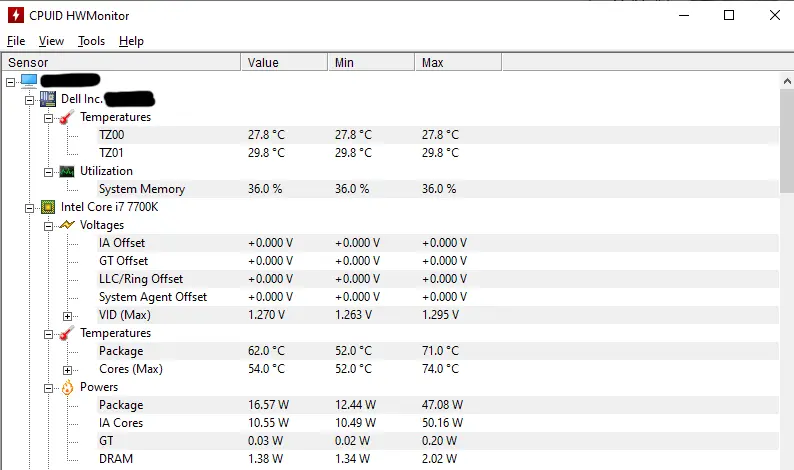794x470 pixels.
Task: Collapse the Powers section
Action: click(49, 388)
